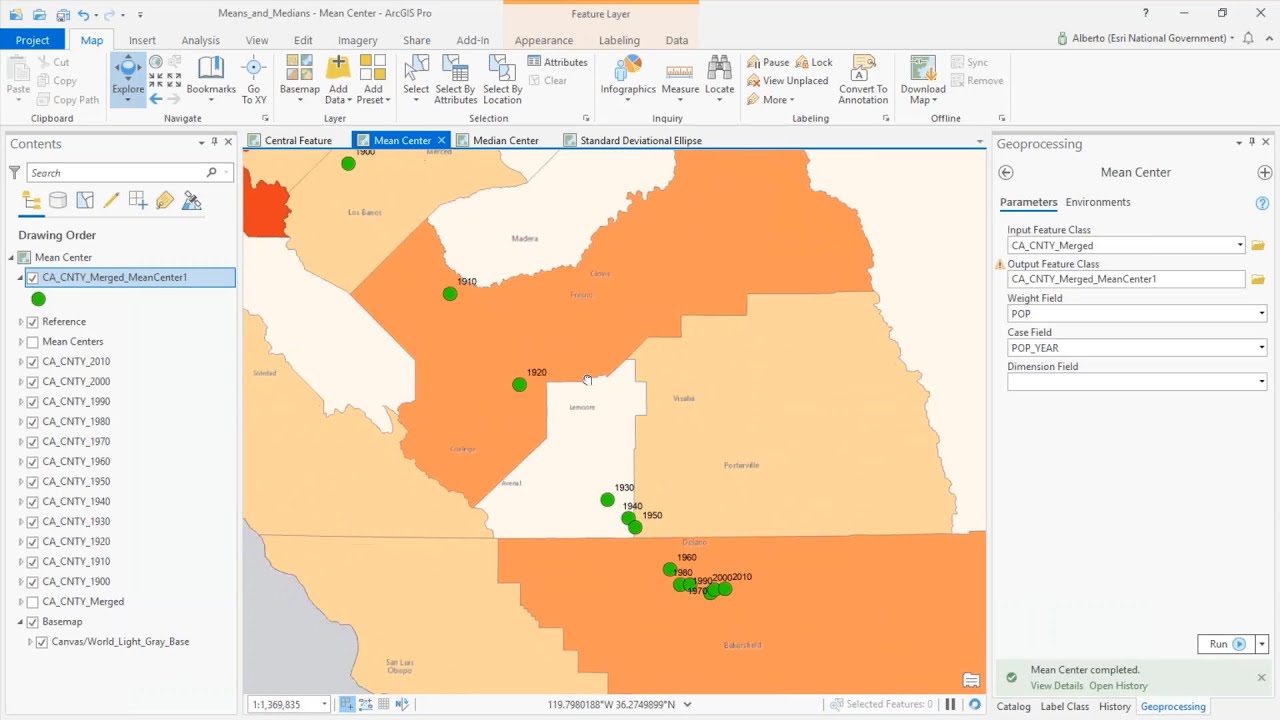Switch to List By Labeling view
The width and height of the screenshot is (1280, 720).
pos(165,201)
